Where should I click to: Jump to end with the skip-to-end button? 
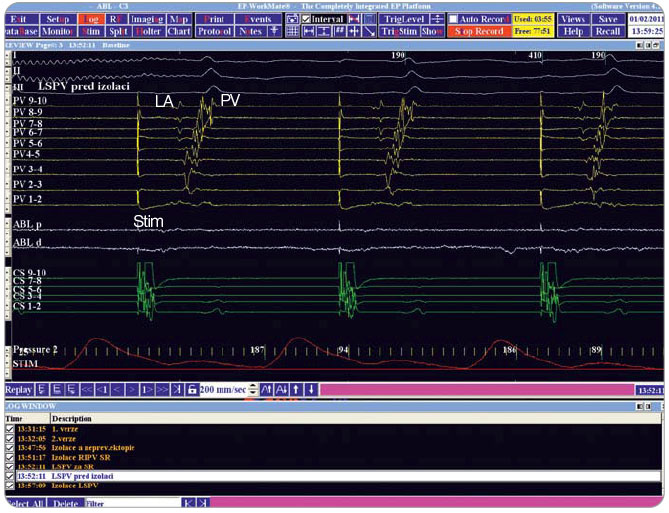(x=177, y=389)
